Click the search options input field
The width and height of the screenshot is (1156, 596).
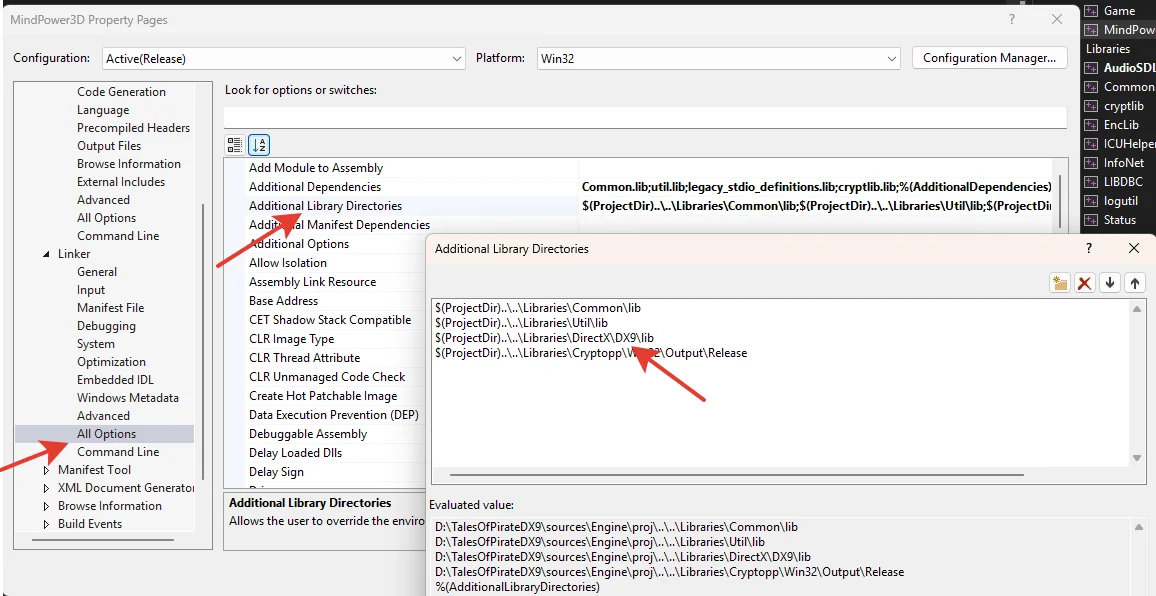(x=645, y=117)
